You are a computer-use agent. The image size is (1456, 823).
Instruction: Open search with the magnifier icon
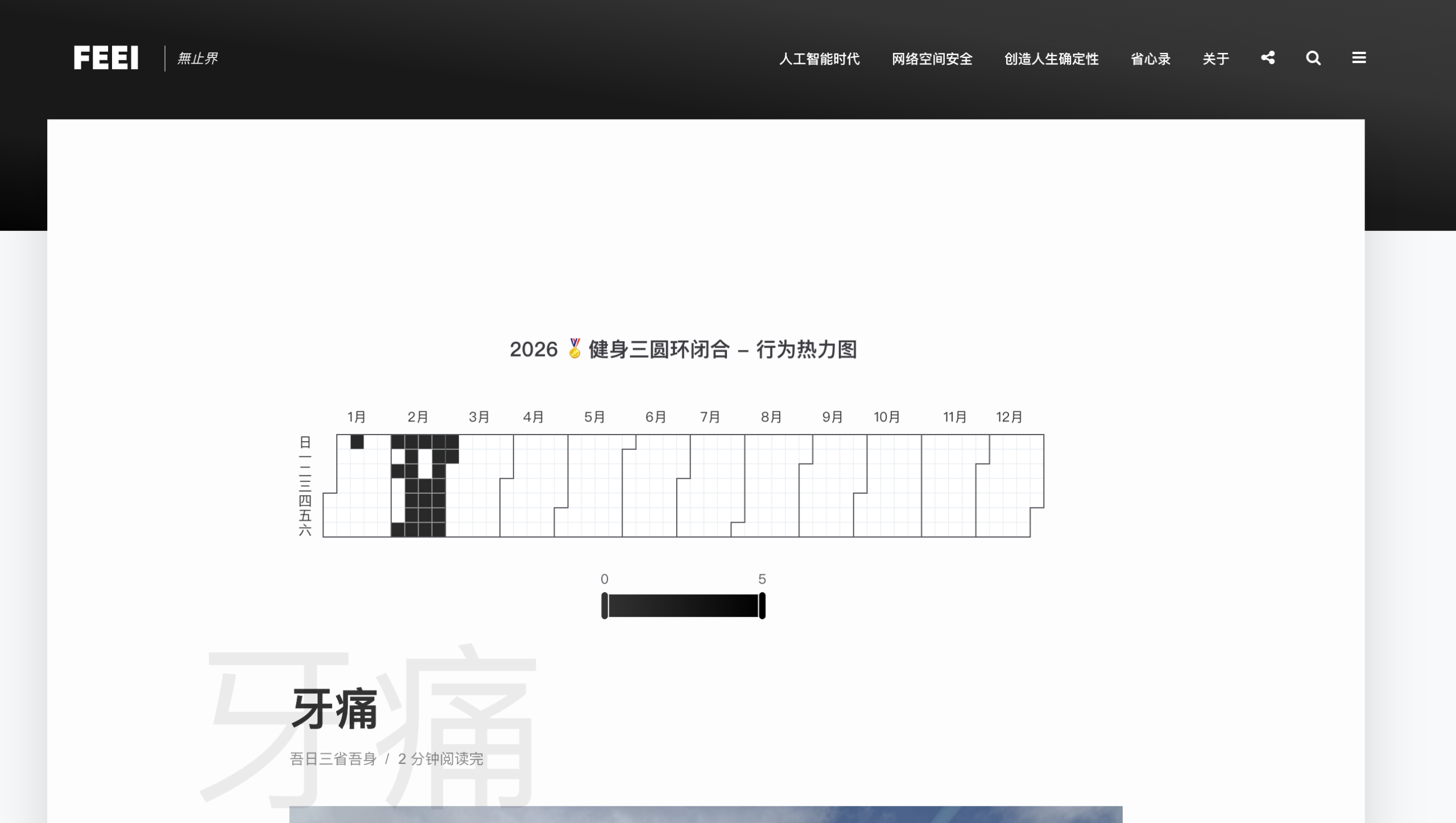tap(1313, 58)
